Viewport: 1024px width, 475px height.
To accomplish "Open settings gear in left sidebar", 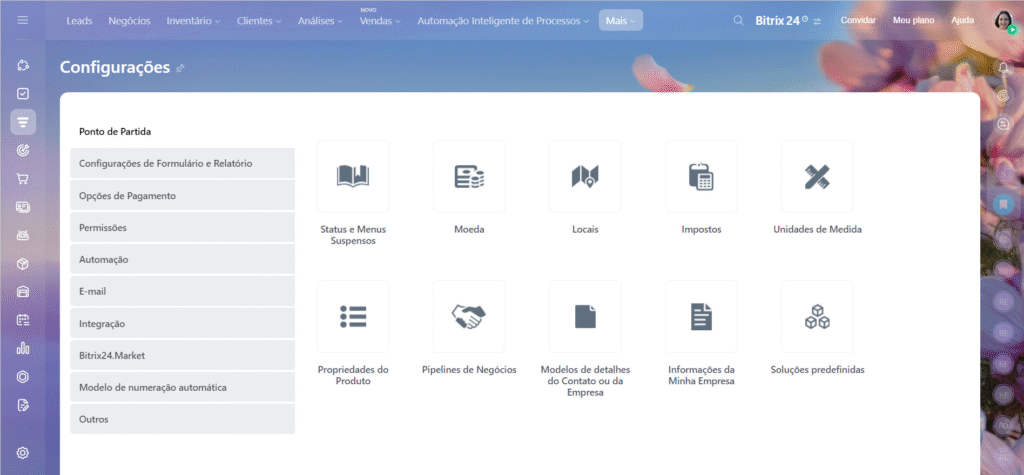I will coord(23,452).
